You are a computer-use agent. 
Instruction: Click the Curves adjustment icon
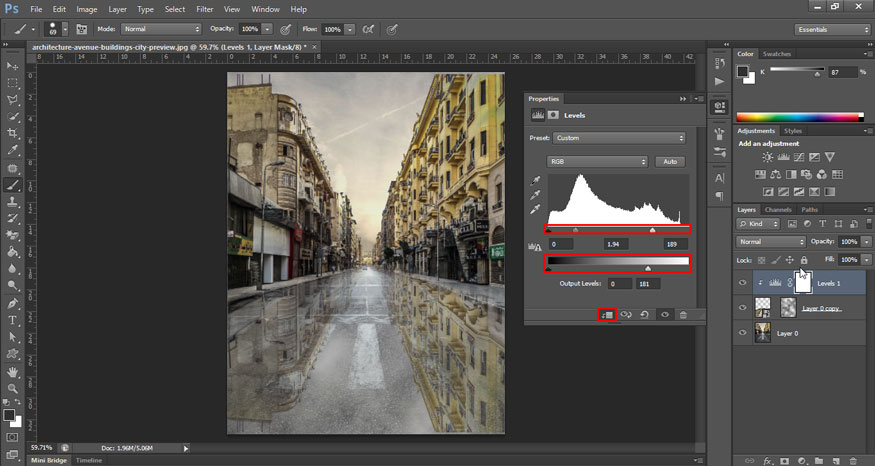click(x=799, y=157)
